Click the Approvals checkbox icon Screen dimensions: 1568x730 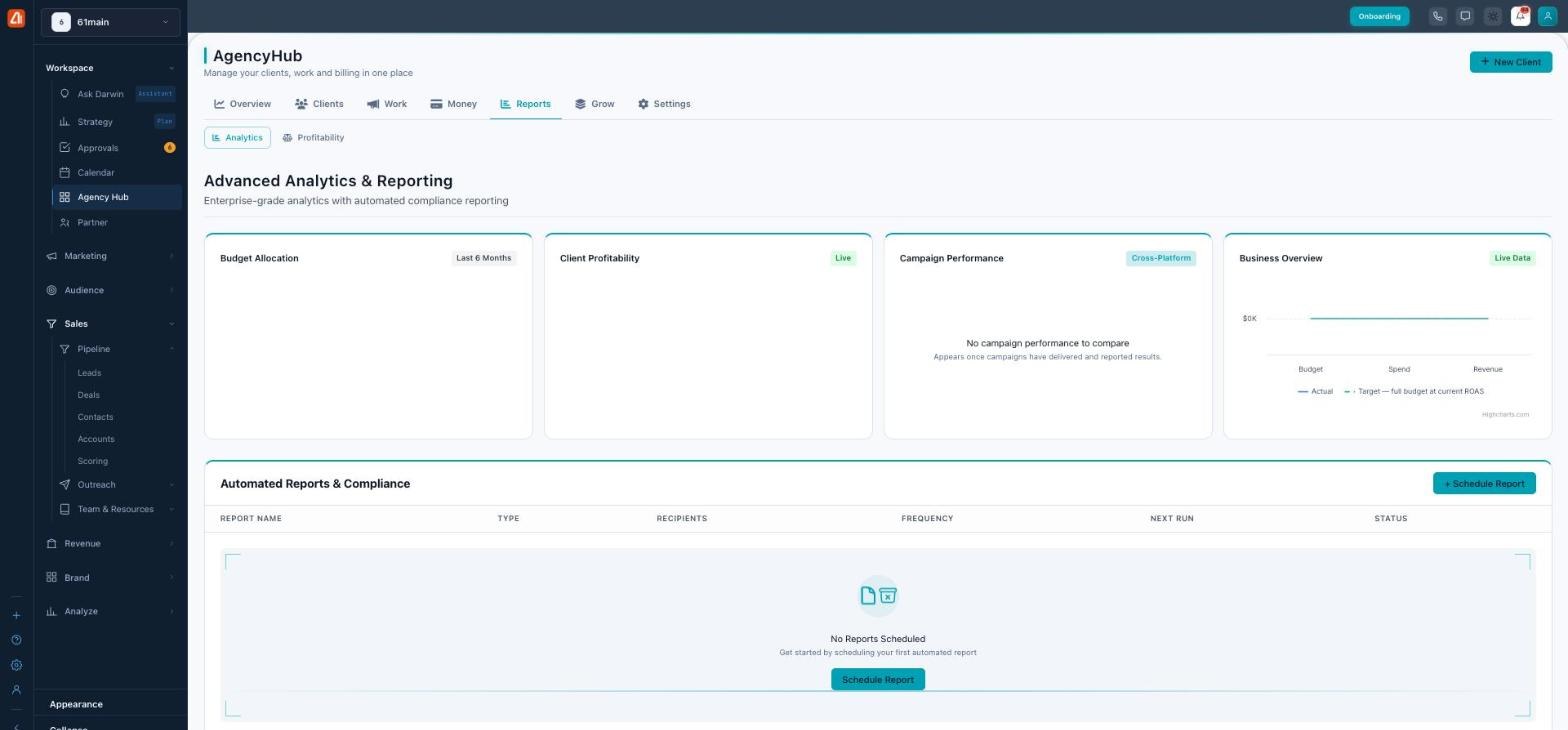point(65,148)
